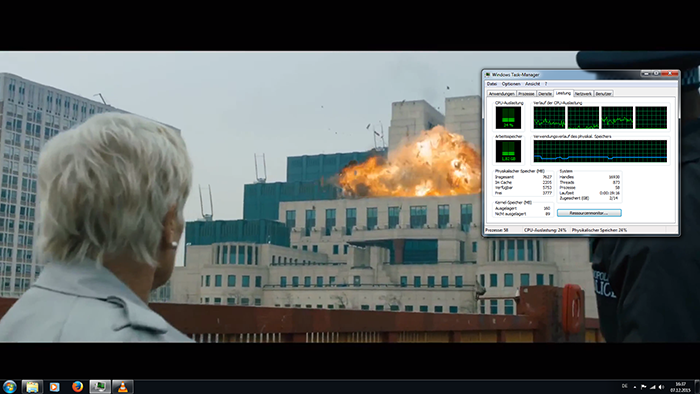Open the Optionen menu
Viewport: 700px width, 394px height.
511,84
